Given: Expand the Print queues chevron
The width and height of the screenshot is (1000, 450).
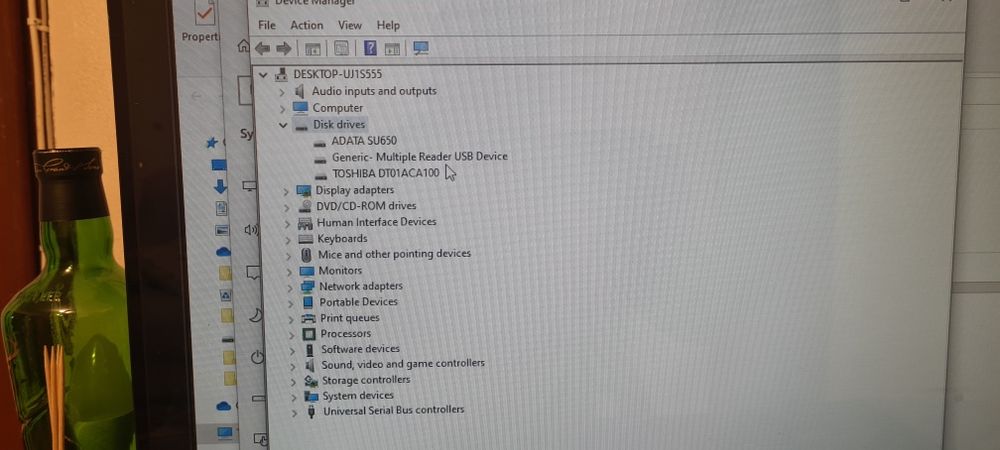Looking at the screenshot, I should point(291,319).
